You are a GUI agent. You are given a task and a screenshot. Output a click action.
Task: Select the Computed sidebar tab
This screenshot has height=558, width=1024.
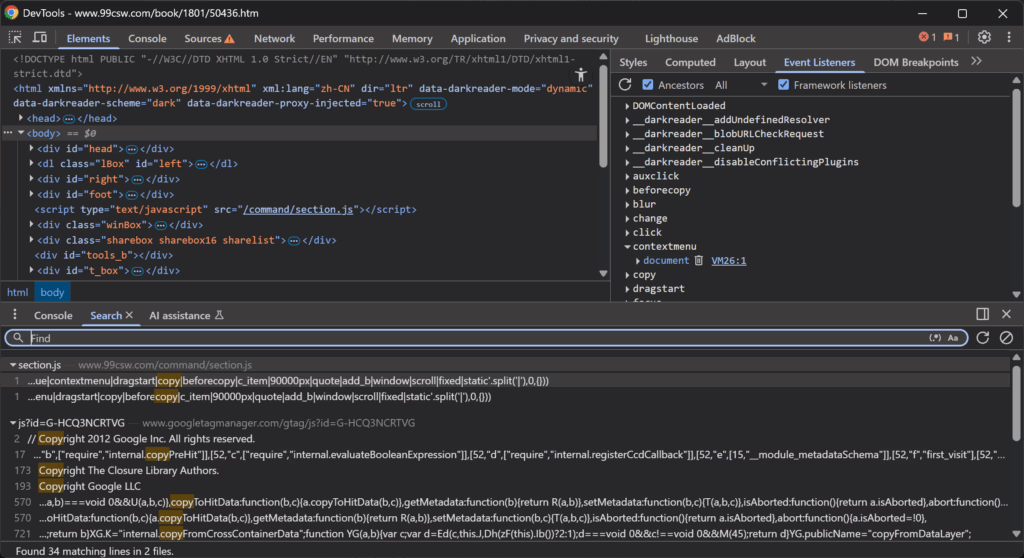click(690, 62)
